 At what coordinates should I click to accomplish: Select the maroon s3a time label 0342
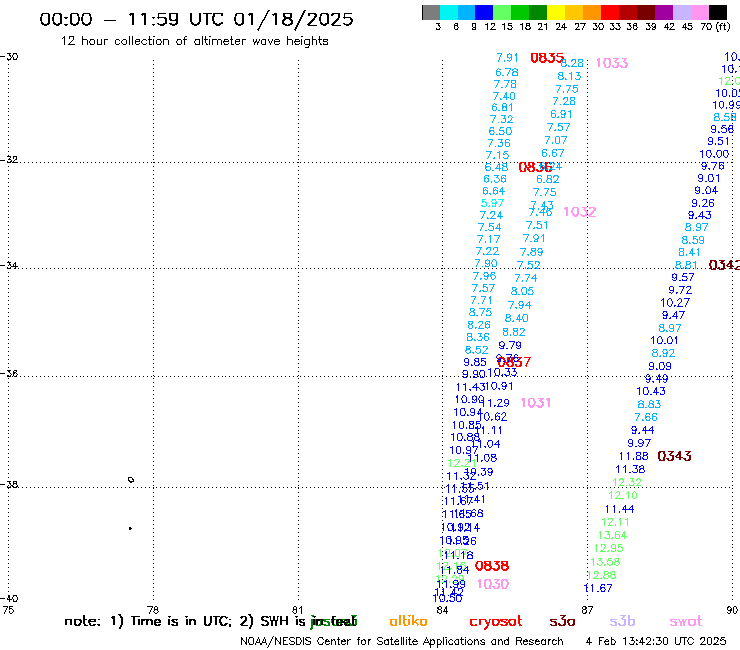pos(724,265)
